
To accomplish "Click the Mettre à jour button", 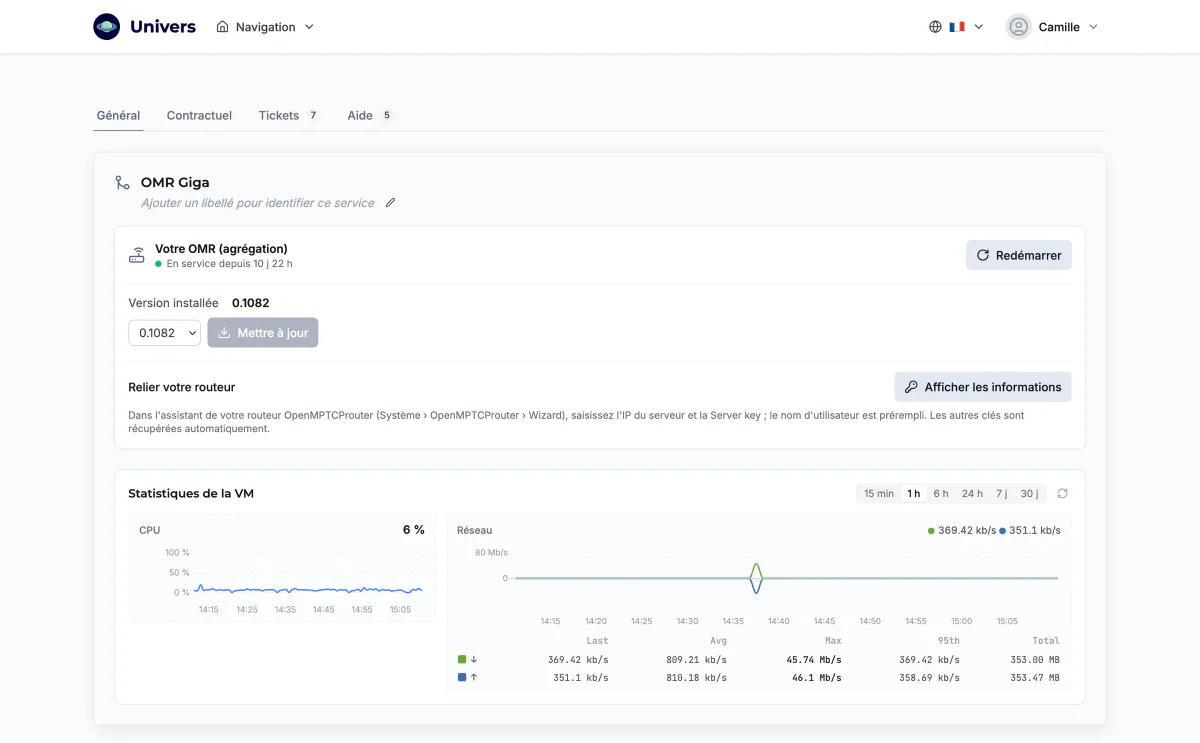I will [x=263, y=333].
